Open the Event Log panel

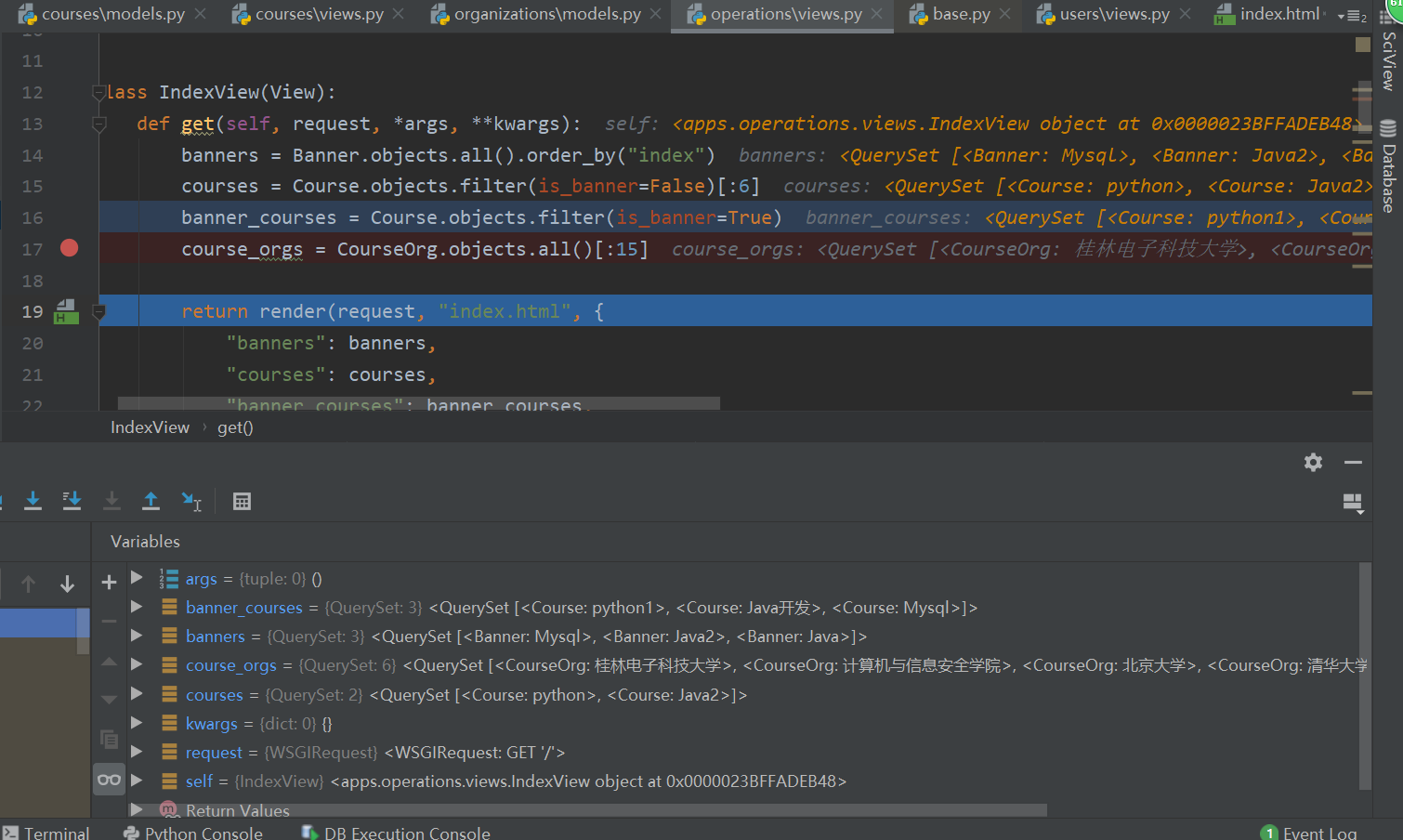pyautogui.click(x=1318, y=833)
